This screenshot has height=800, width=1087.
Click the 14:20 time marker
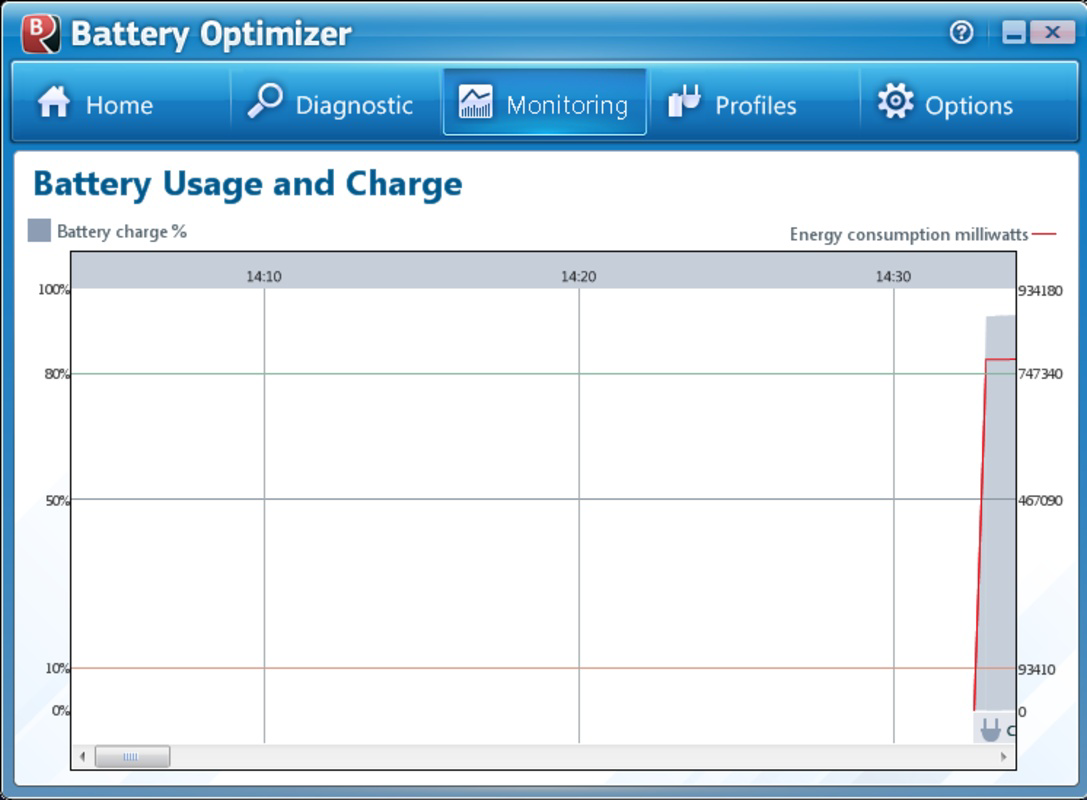coord(579,277)
